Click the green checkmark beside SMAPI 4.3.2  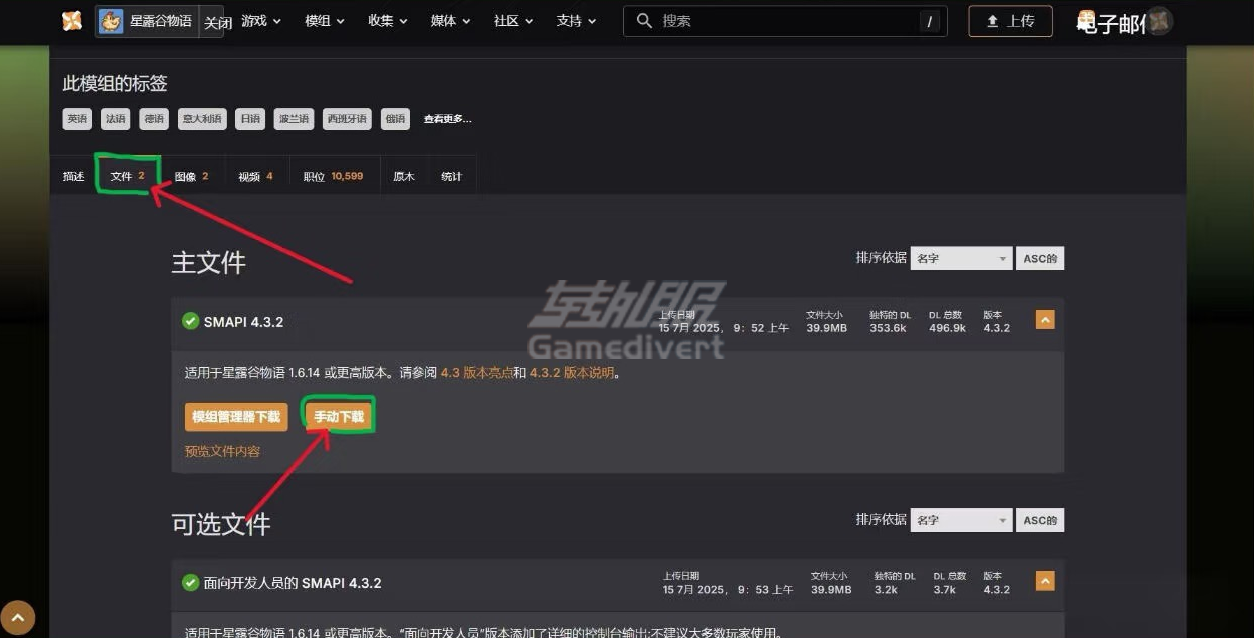point(190,321)
